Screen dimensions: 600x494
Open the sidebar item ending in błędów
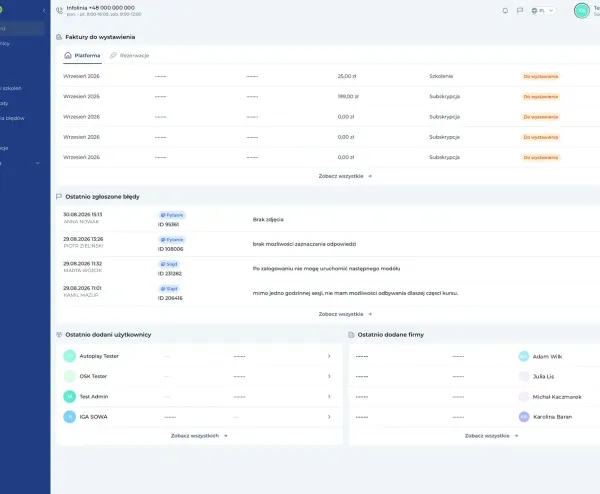tap(12, 118)
